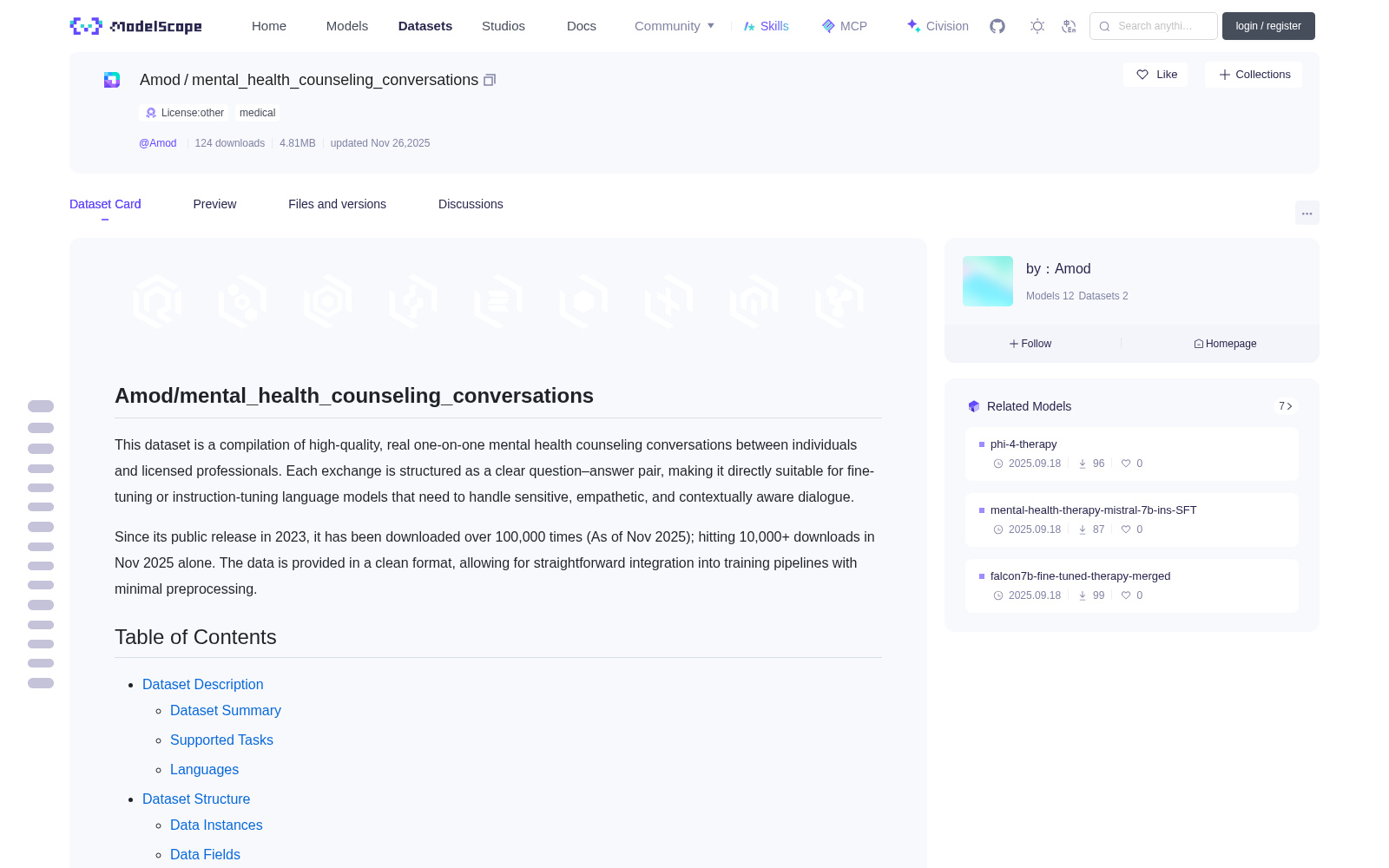The width and height of the screenshot is (1389, 868).
Task: Click the 'by : Amod' author name
Action: pos(1058,269)
